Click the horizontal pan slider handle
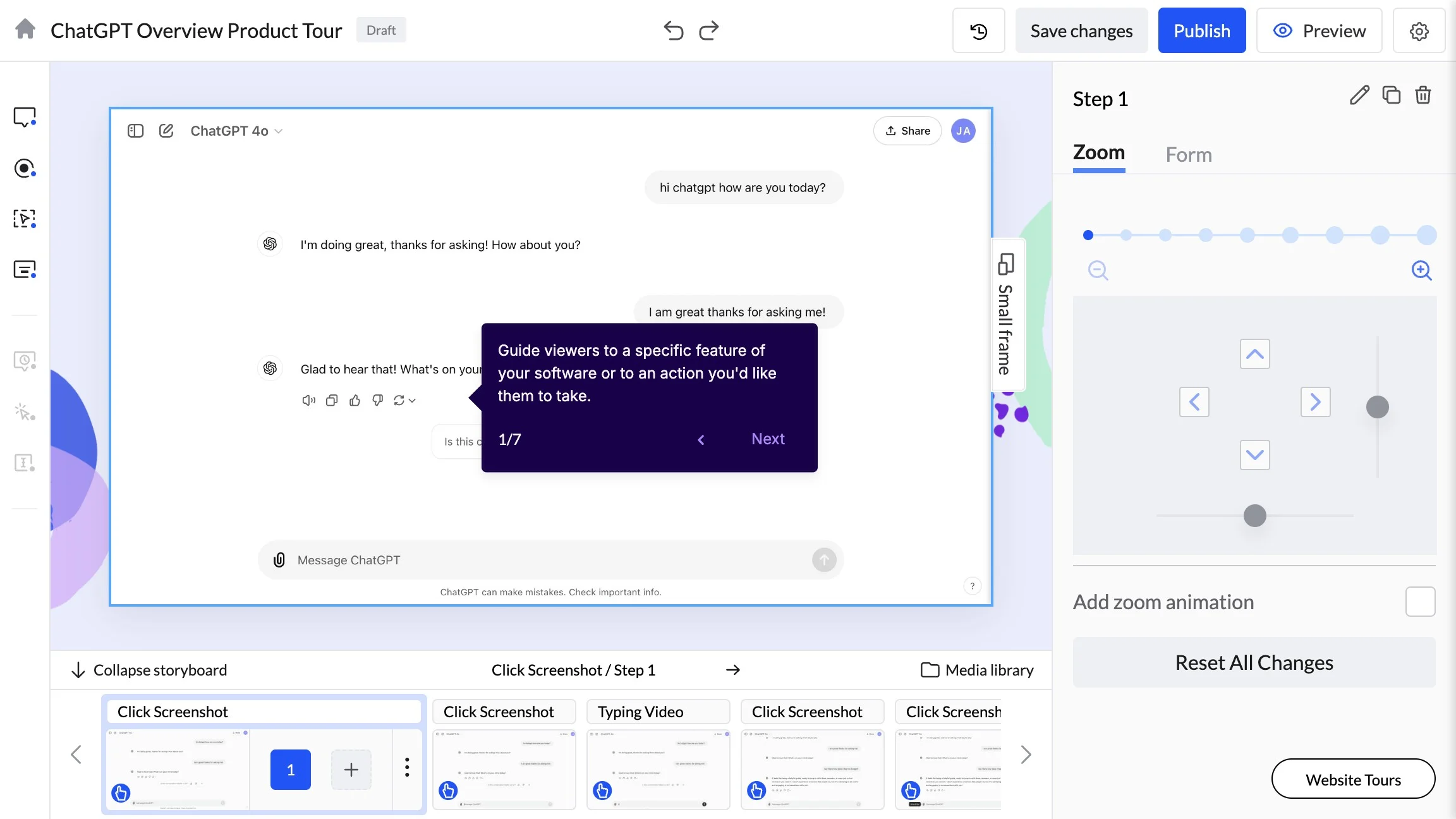Image resolution: width=1456 pixels, height=819 pixels. (x=1254, y=516)
